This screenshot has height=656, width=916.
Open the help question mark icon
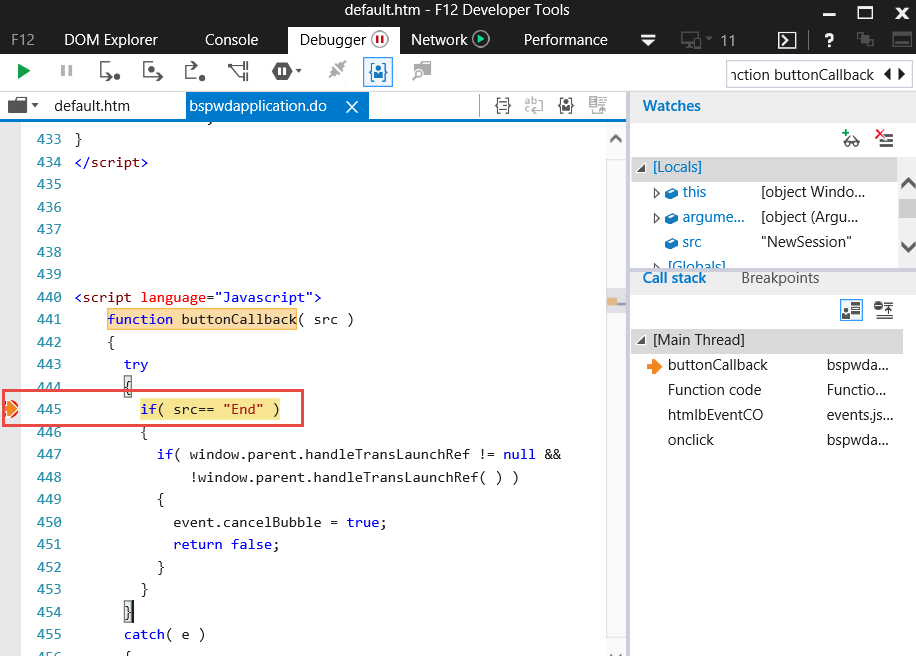click(x=828, y=40)
